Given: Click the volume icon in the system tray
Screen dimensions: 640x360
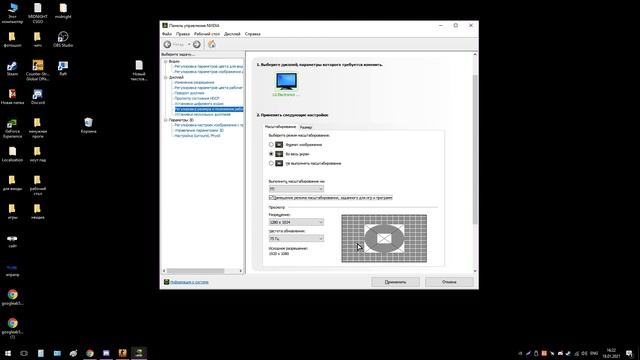Looking at the screenshot, I should point(584,353).
